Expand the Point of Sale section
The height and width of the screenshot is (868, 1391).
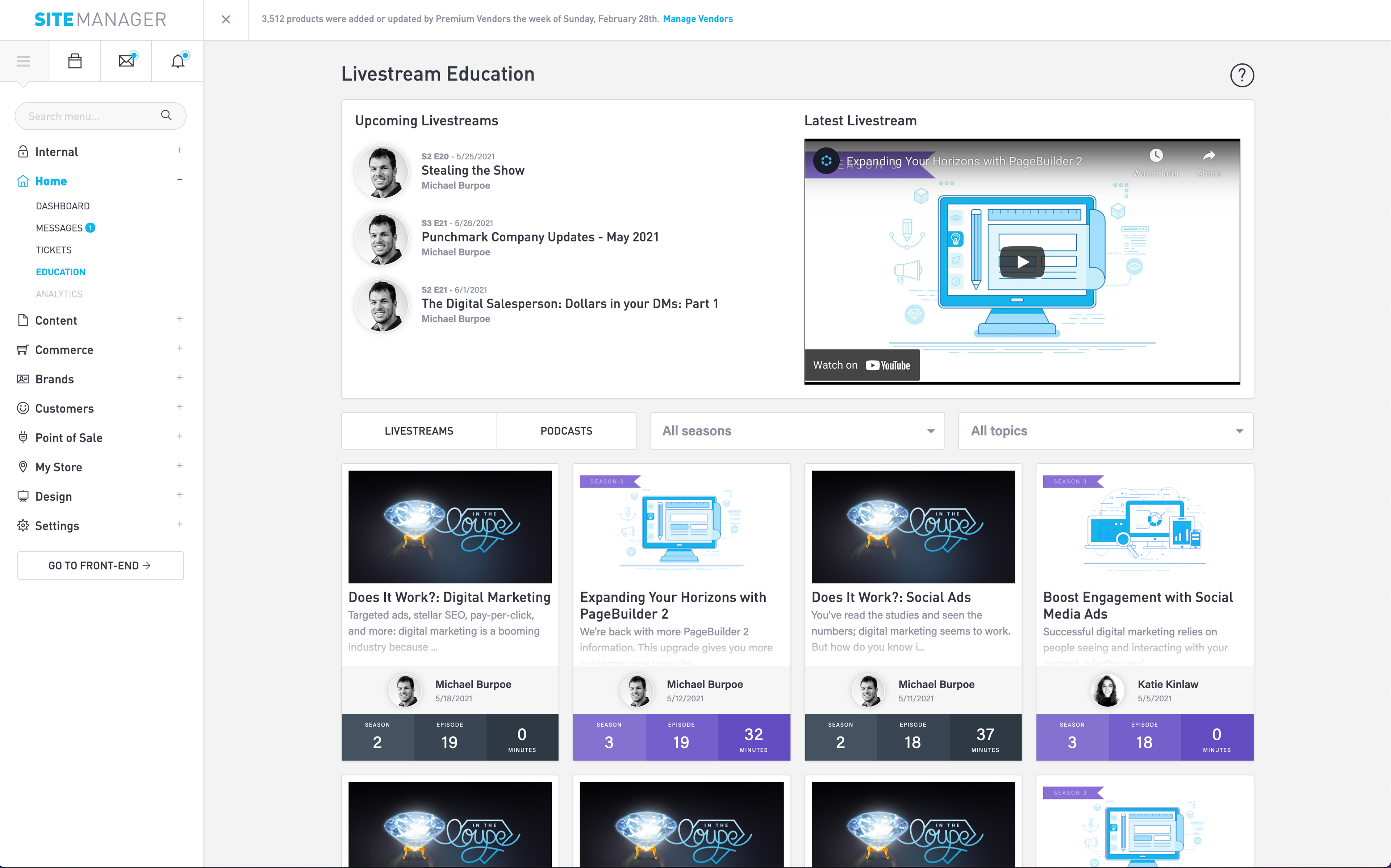coord(180,436)
